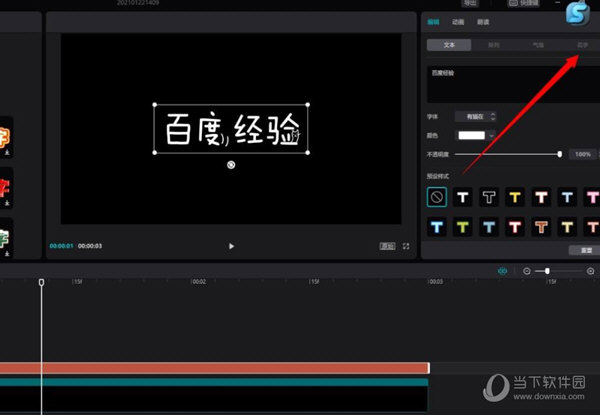Apply the plain white T preset style
Viewport: 600px width, 415px height.
pos(463,197)
